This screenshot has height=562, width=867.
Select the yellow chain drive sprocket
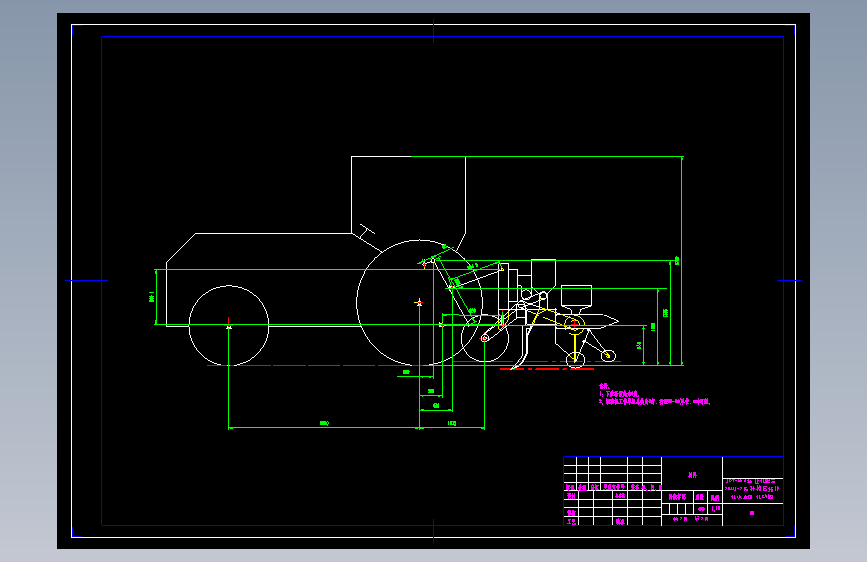(574, 324)
